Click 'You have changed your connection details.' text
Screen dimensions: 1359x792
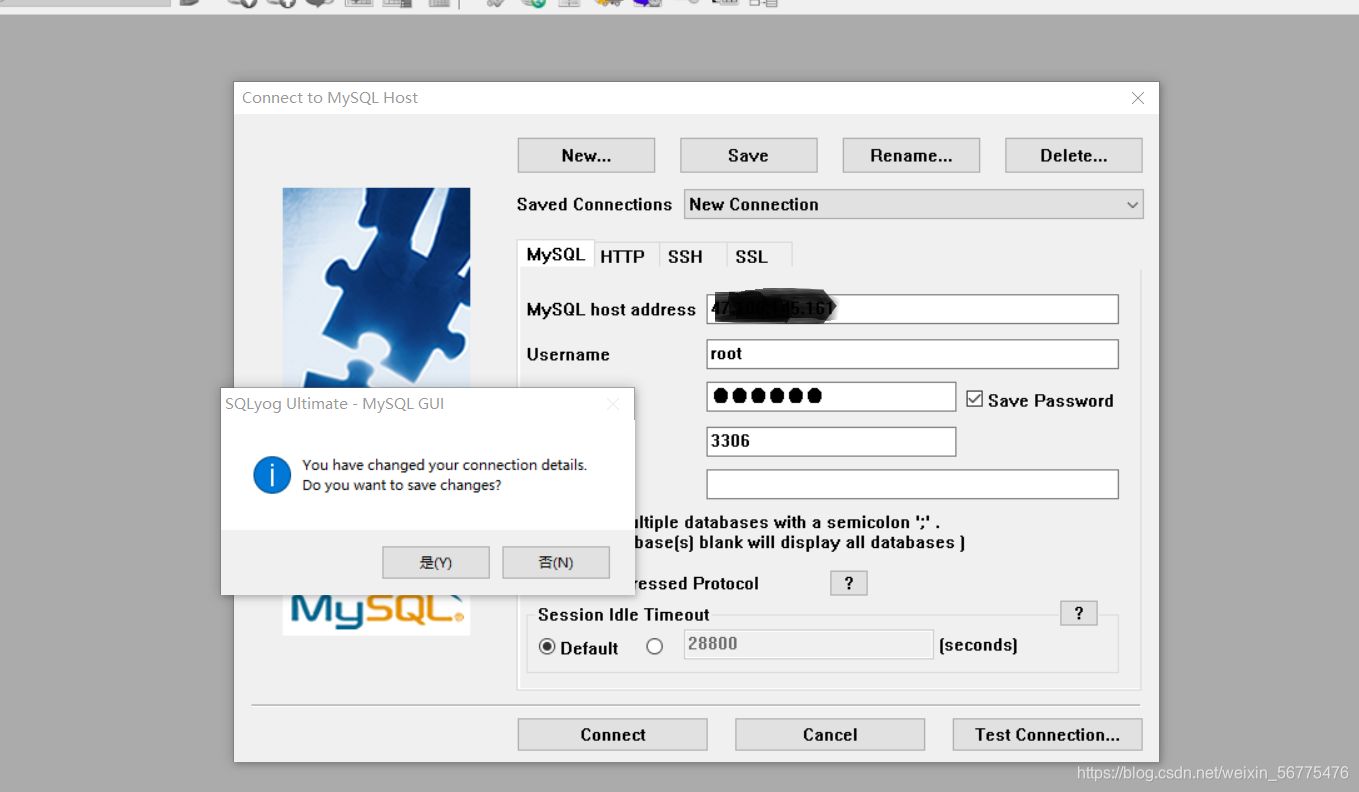click(445, 465)
